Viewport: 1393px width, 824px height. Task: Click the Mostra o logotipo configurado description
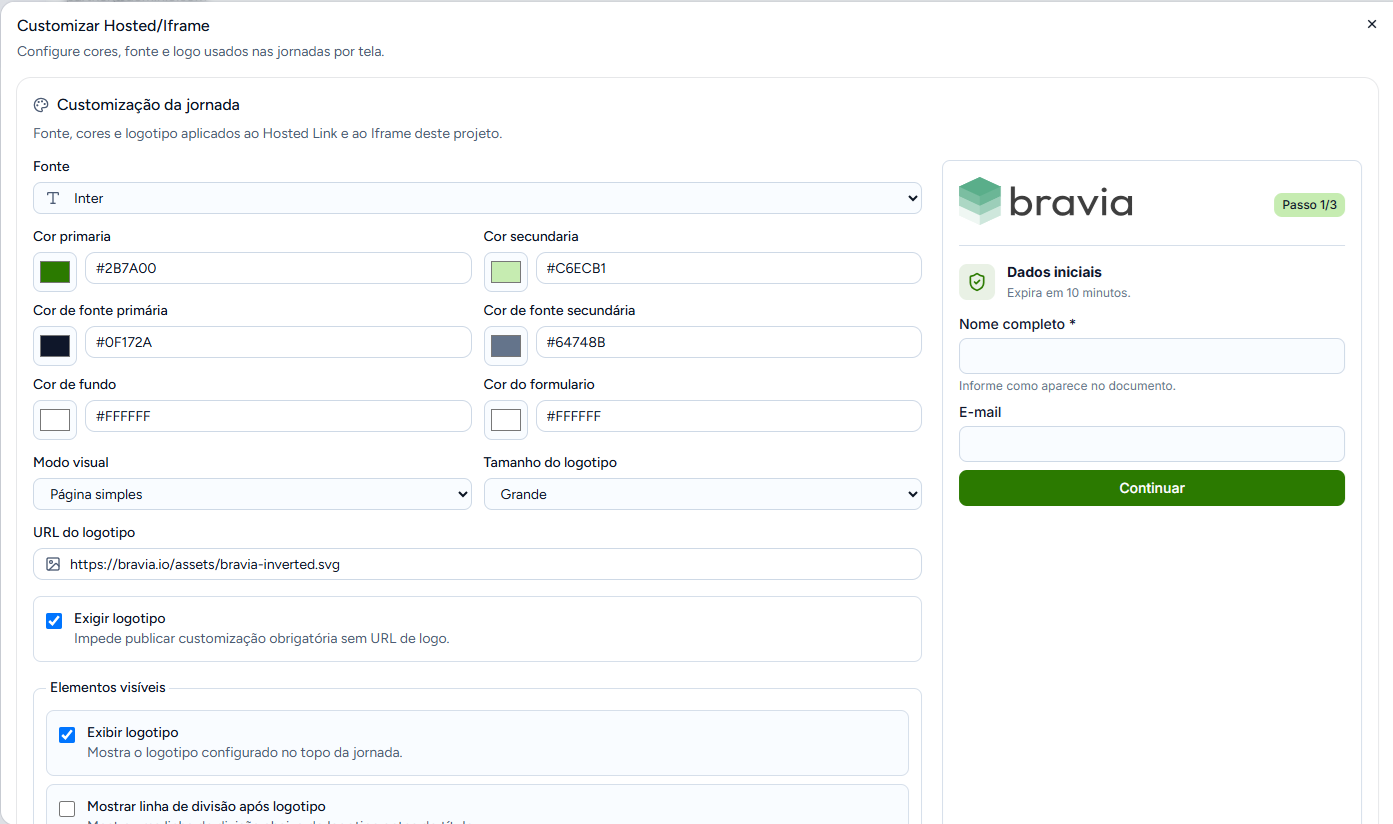tap(245, 752)
